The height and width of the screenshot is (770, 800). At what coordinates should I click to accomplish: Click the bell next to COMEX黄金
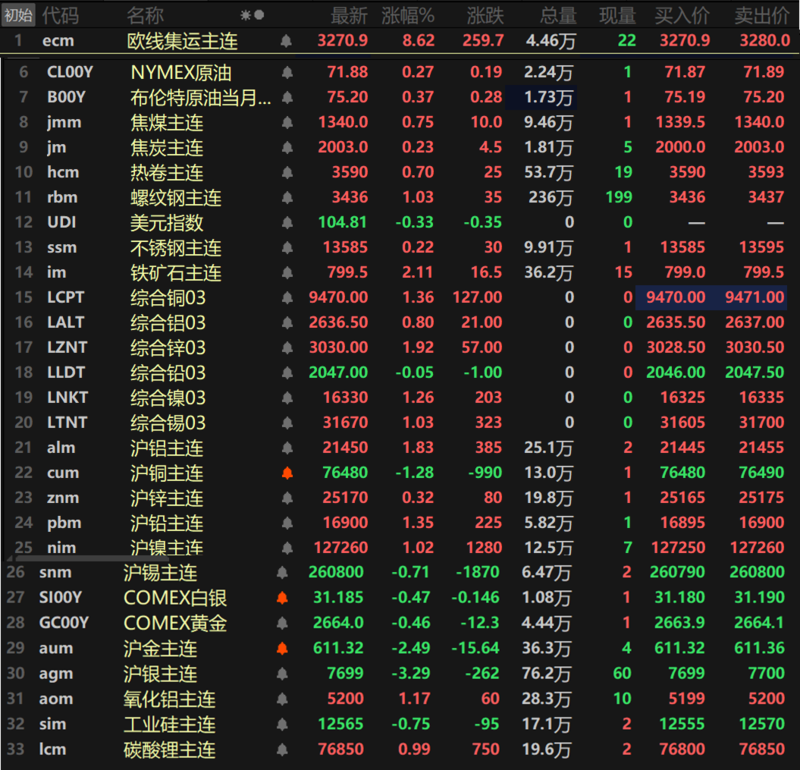[x=282, y=623]
